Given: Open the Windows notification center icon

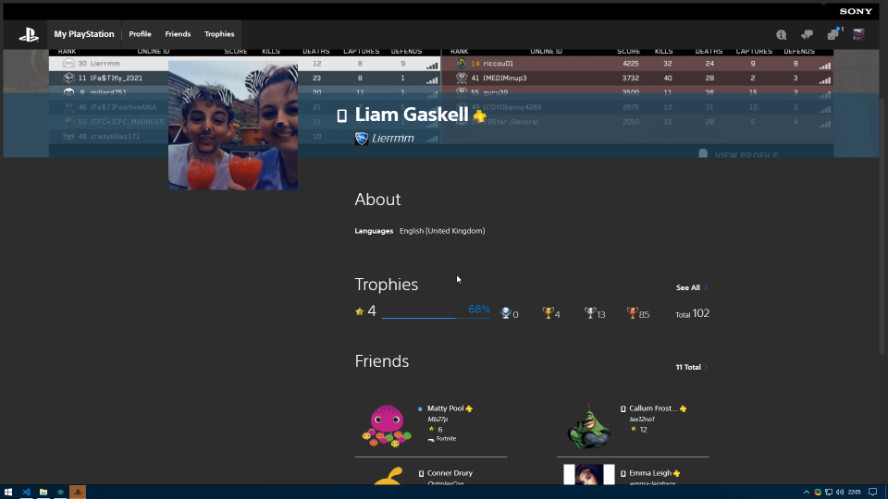Looking at the screenshot, I should point(873,492).
